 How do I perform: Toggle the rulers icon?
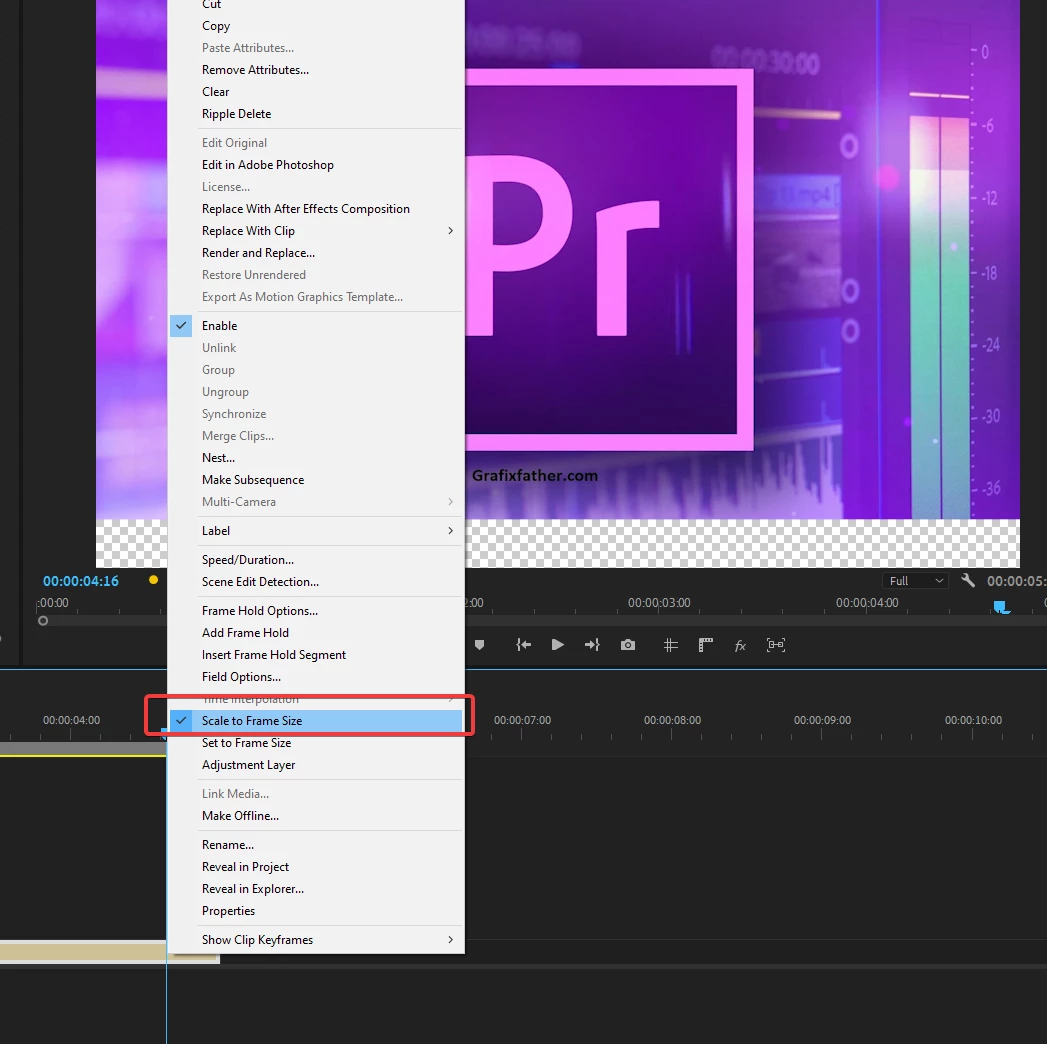tap(706, 644)
